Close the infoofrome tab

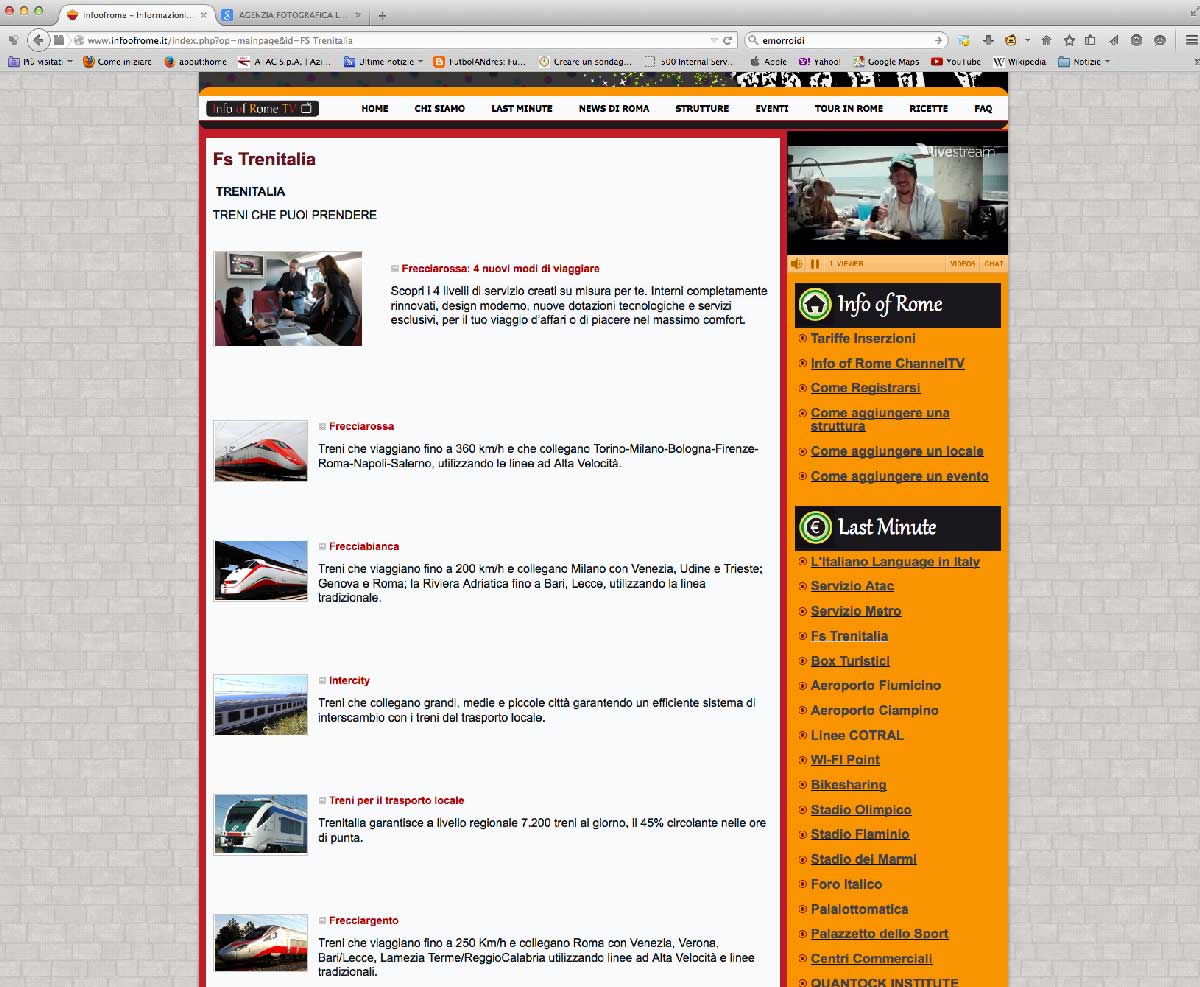205,15
